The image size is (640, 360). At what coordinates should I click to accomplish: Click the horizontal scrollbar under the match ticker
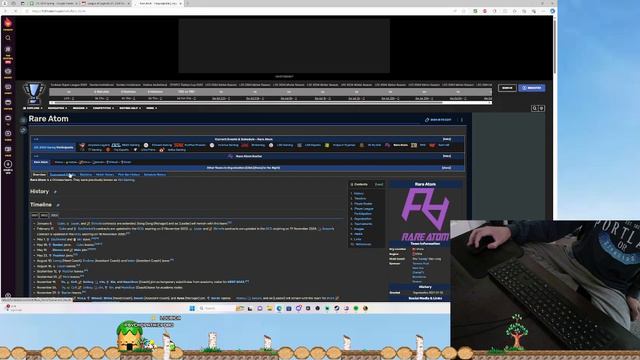[271, 103]
